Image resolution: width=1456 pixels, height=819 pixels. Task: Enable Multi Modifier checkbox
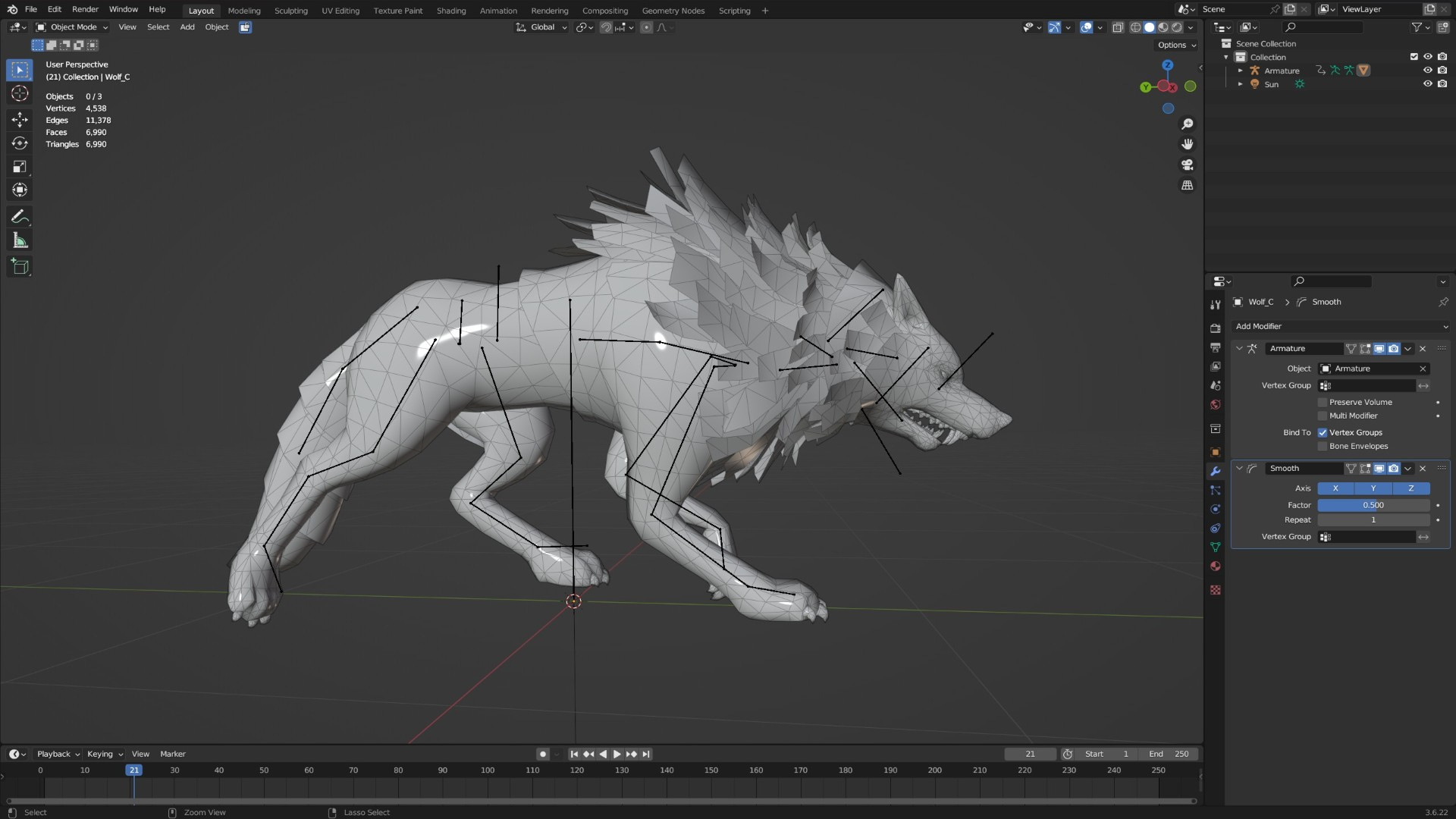pyautogui.click(x=1323, y=416)
